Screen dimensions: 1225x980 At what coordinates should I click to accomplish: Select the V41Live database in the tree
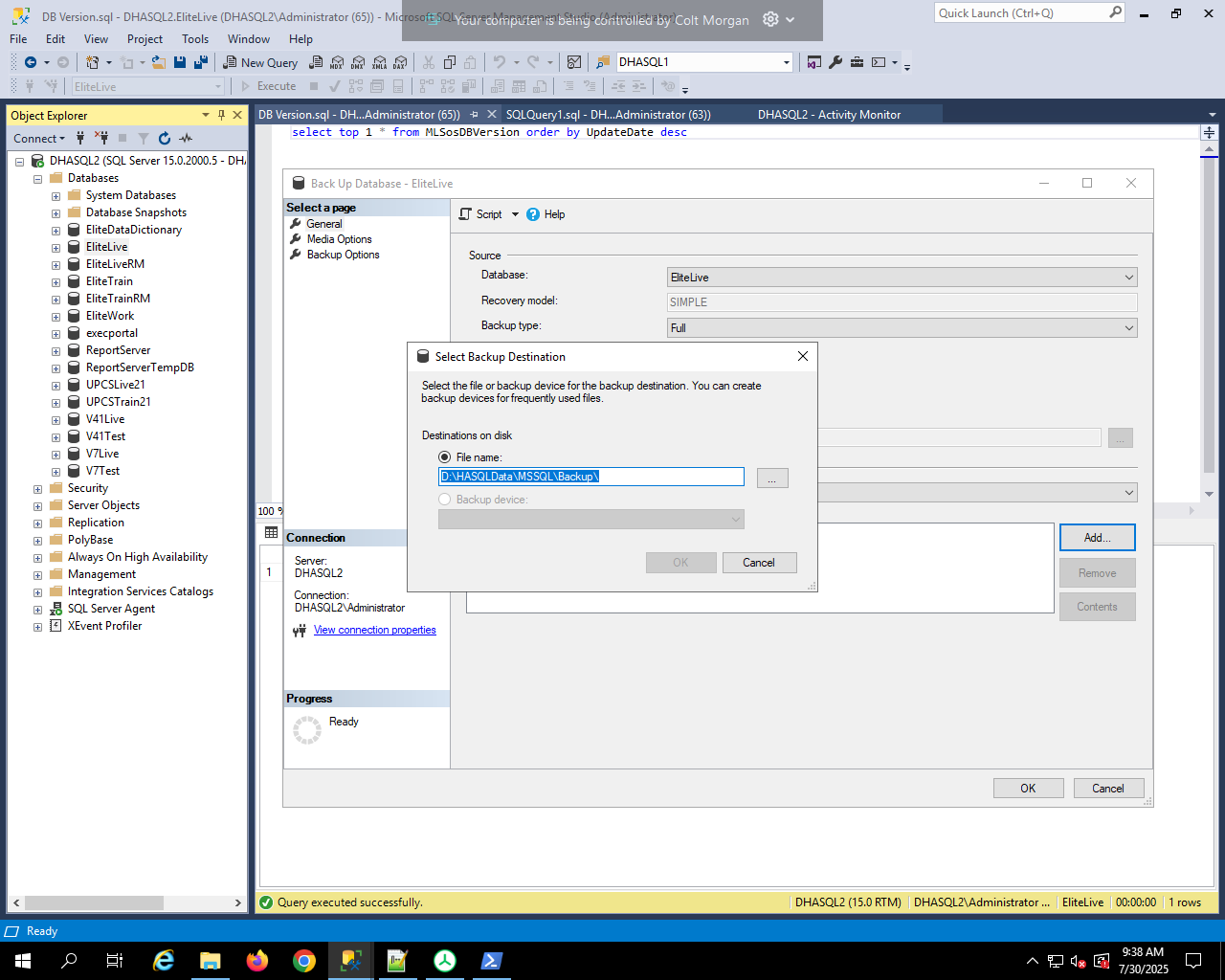pyautogui.click(x=105, y=419)
